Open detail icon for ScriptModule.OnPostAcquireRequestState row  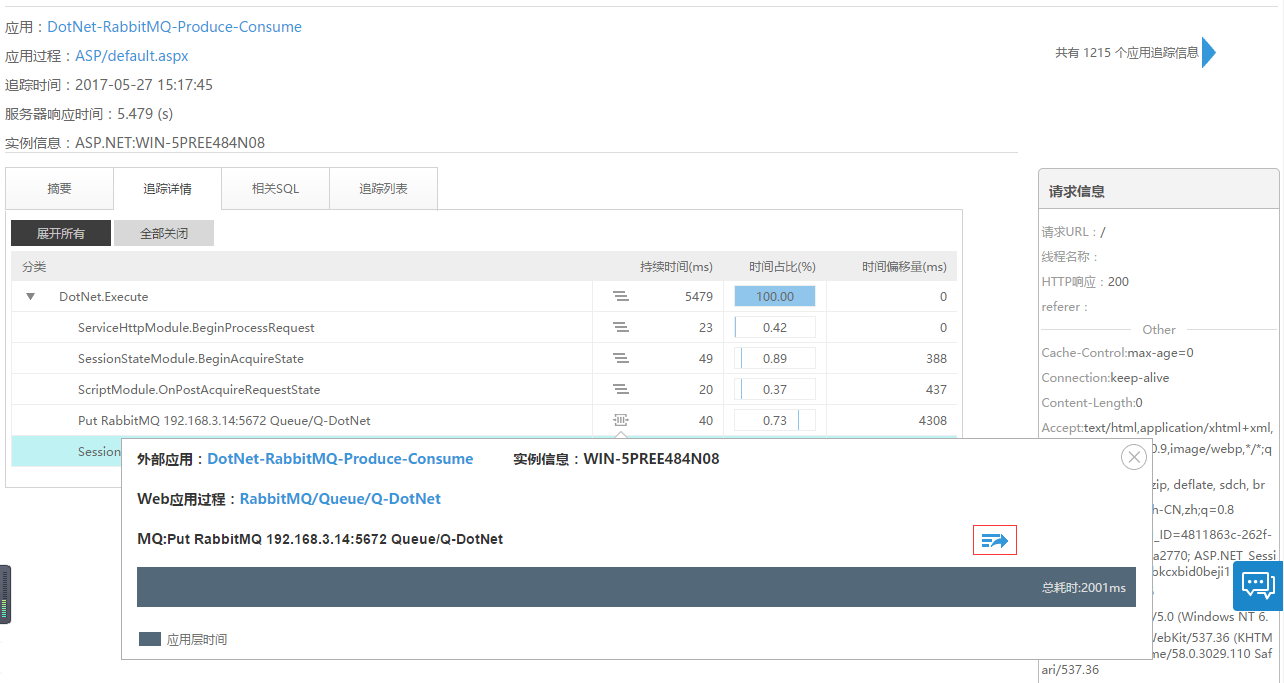tap(621, 389)
